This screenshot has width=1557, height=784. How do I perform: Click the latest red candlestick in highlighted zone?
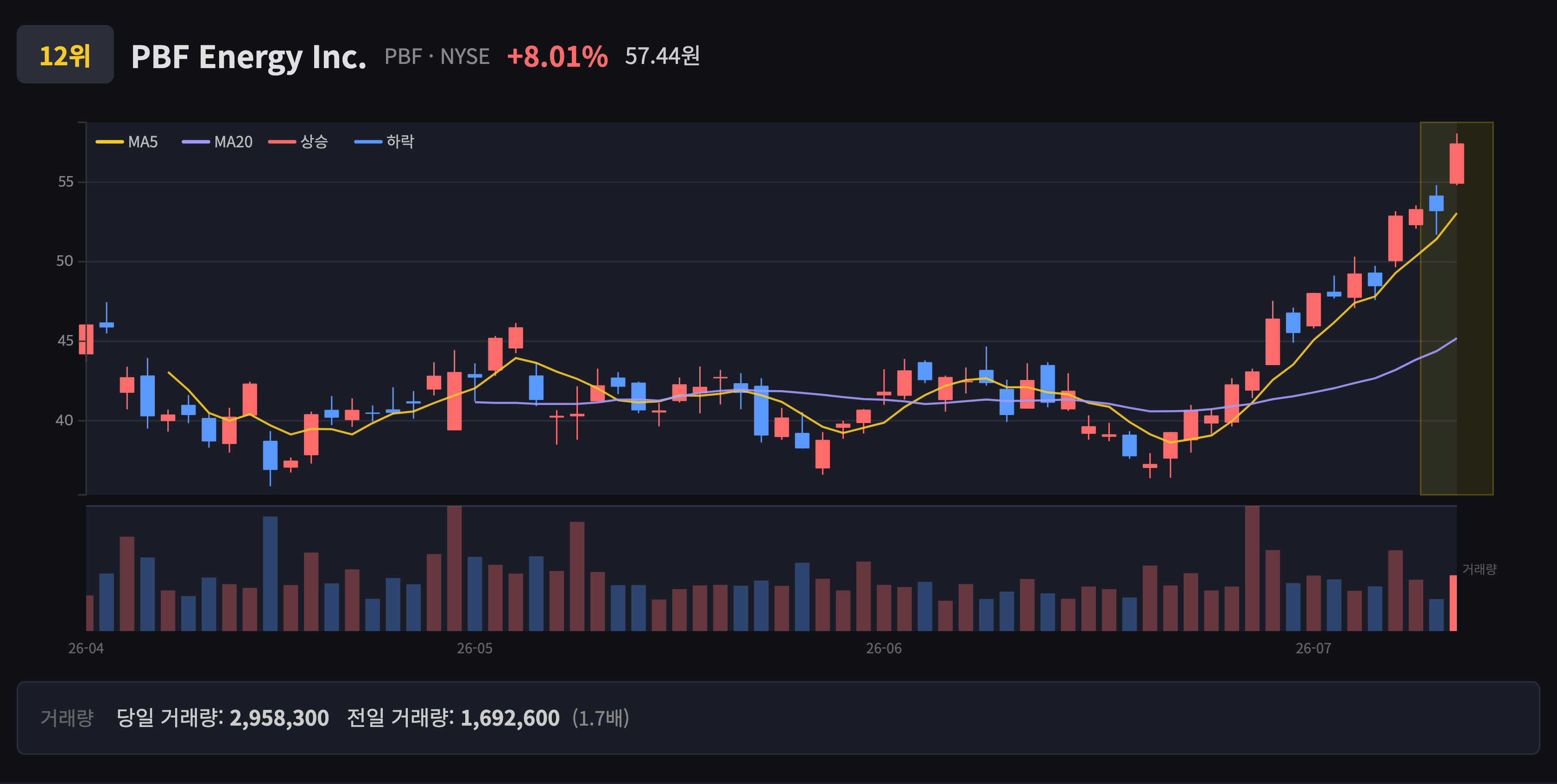[x=1456, y=163]
